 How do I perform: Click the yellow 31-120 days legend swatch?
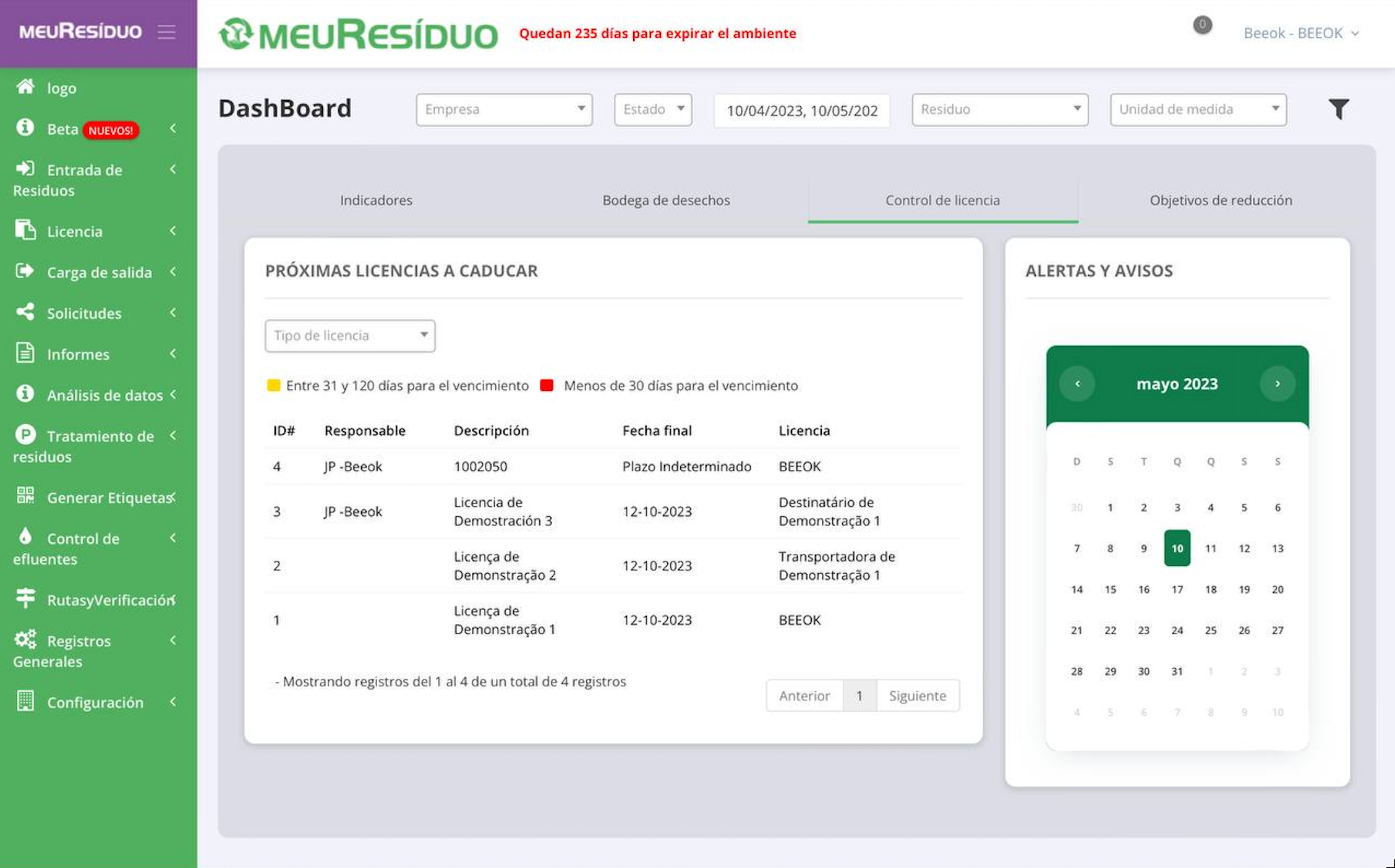pos(273,385)
